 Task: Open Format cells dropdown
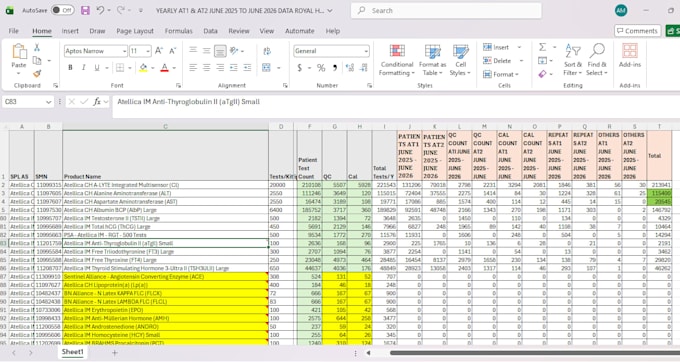[x=501, y=74]
